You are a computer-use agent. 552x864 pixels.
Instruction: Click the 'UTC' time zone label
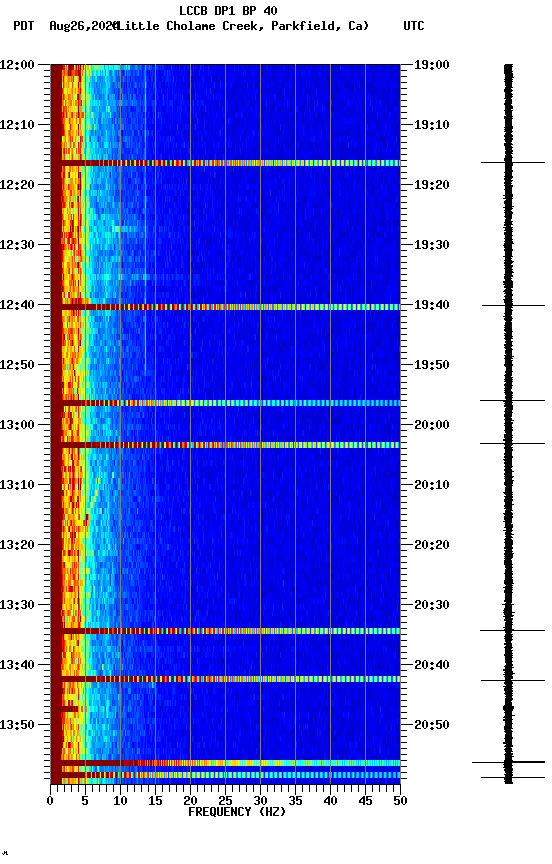point(414,26)
